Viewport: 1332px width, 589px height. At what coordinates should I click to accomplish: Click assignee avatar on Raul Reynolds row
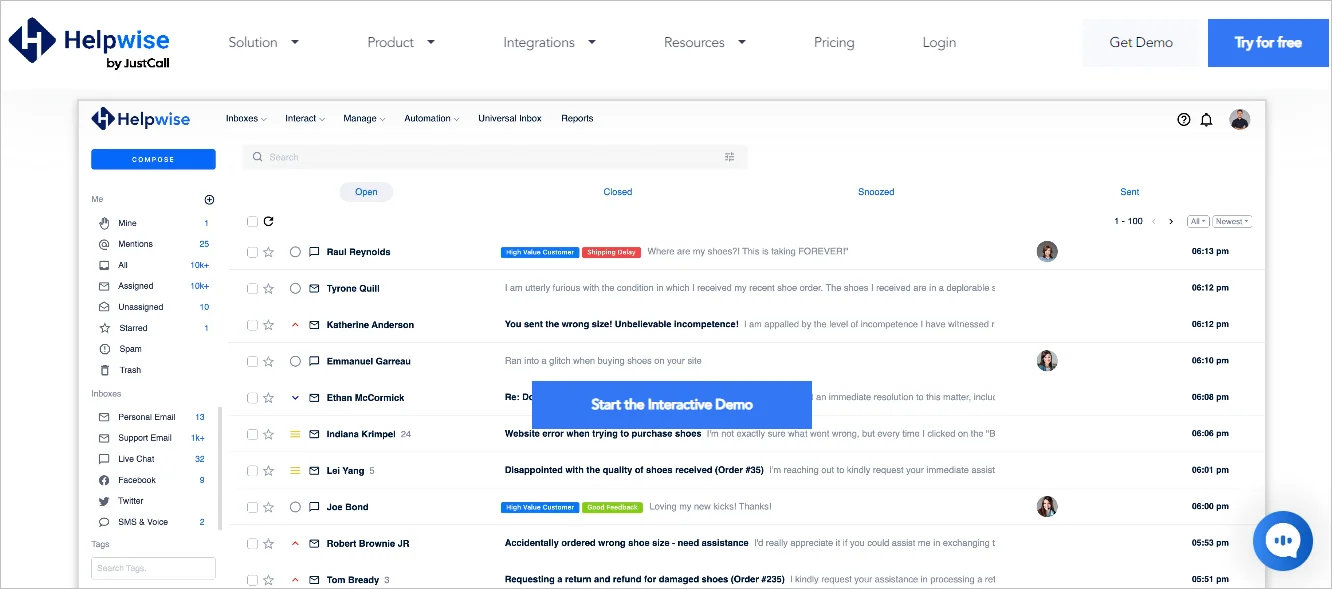(1047, 251)
